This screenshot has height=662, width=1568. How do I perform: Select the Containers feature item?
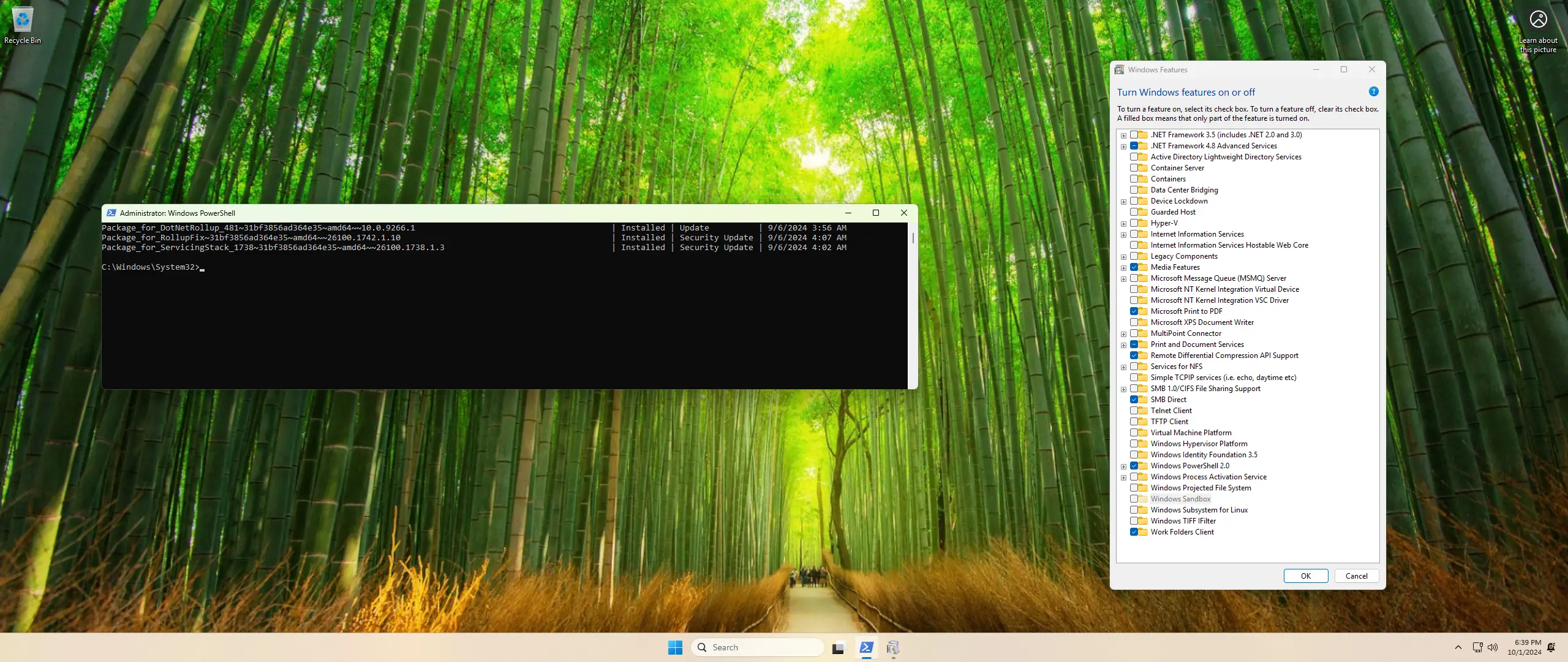(1167, 179)
